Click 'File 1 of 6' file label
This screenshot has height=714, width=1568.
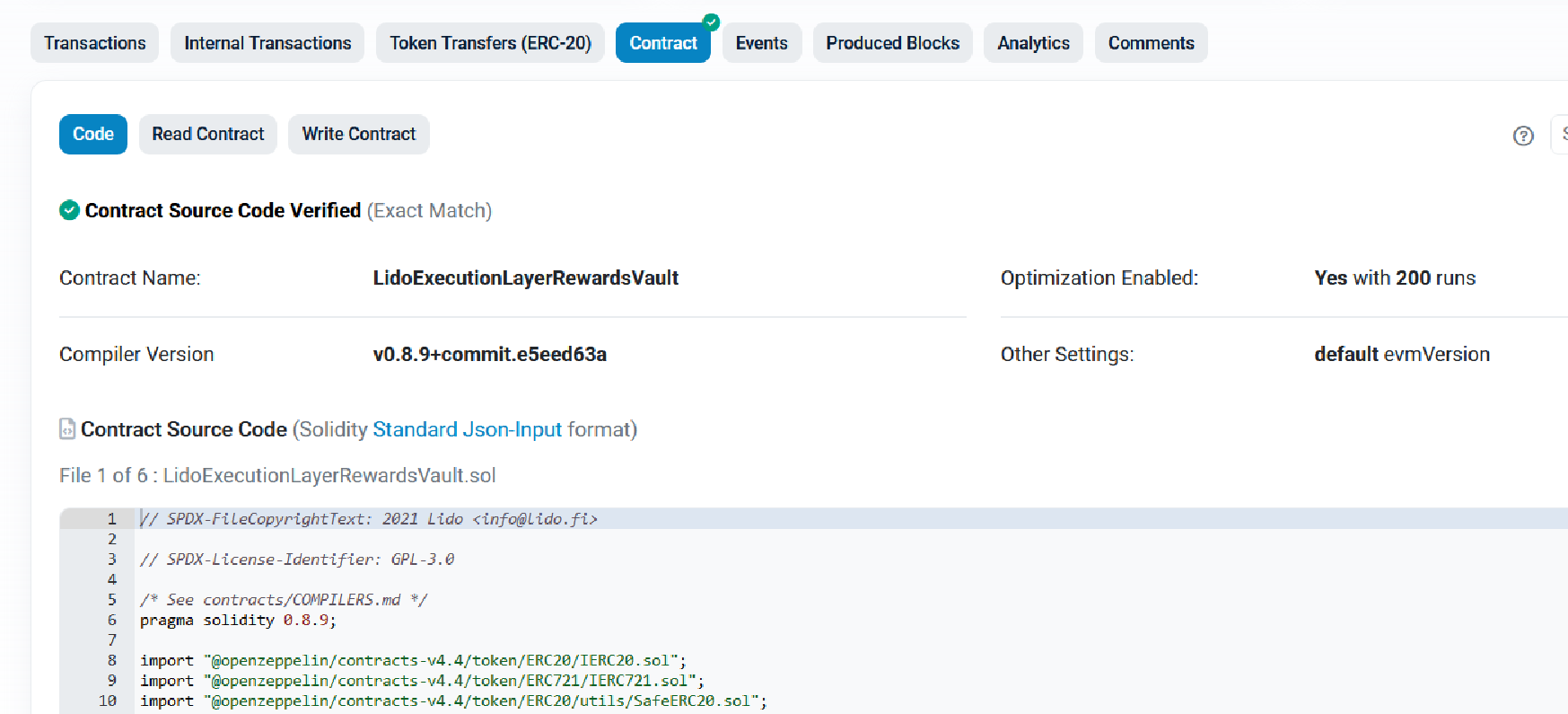click(x=277, y=475)
